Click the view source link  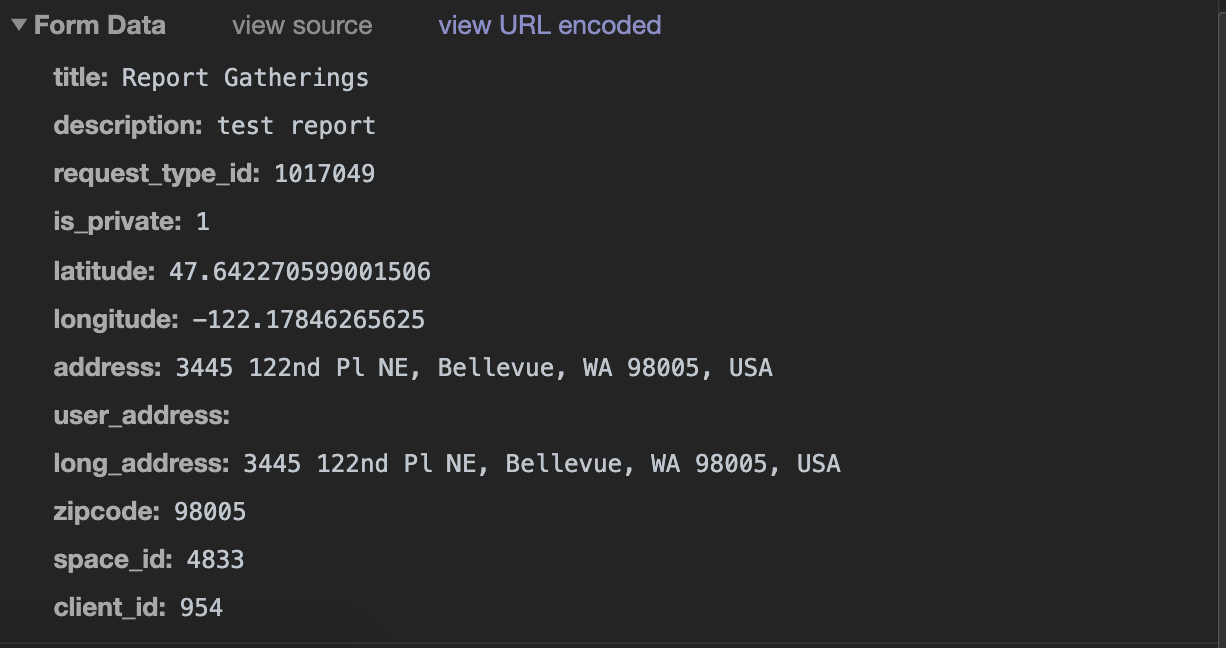coord(302,26)
